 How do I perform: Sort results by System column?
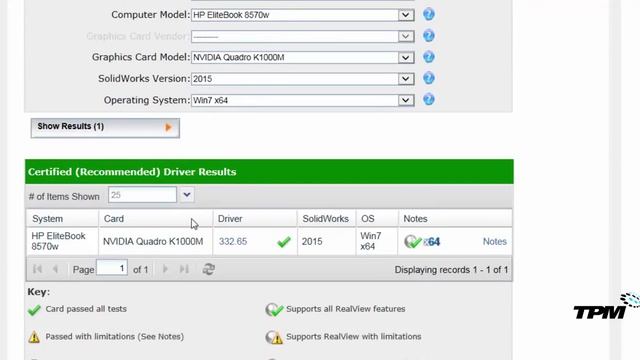tap(62, 219)
